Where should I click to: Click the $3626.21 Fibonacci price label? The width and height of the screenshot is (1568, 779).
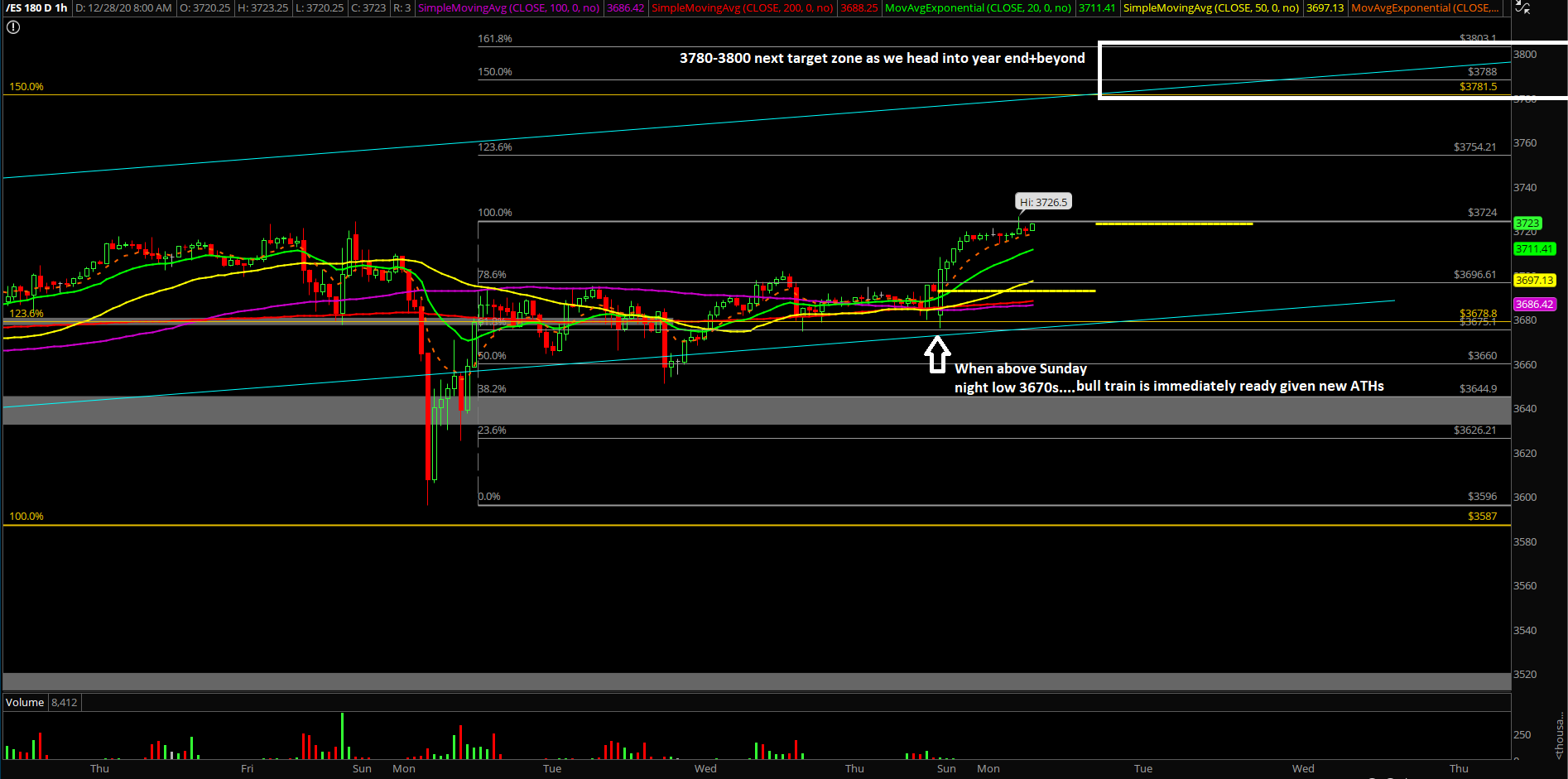(x=1475, y=430)
